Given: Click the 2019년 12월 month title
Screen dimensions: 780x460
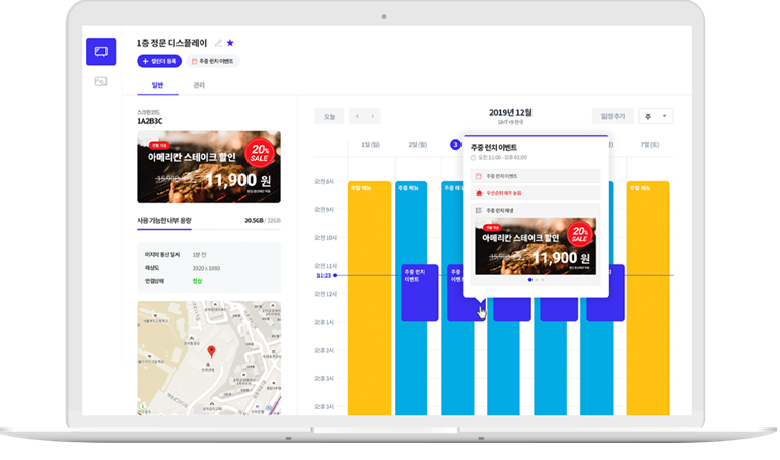Looking at the screenshot, I should click(510, 113).
